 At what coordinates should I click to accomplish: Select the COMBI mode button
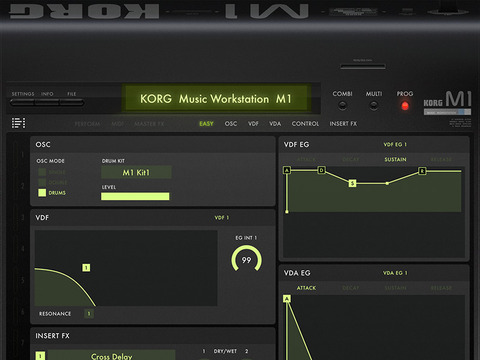click(x=342, y=106)
